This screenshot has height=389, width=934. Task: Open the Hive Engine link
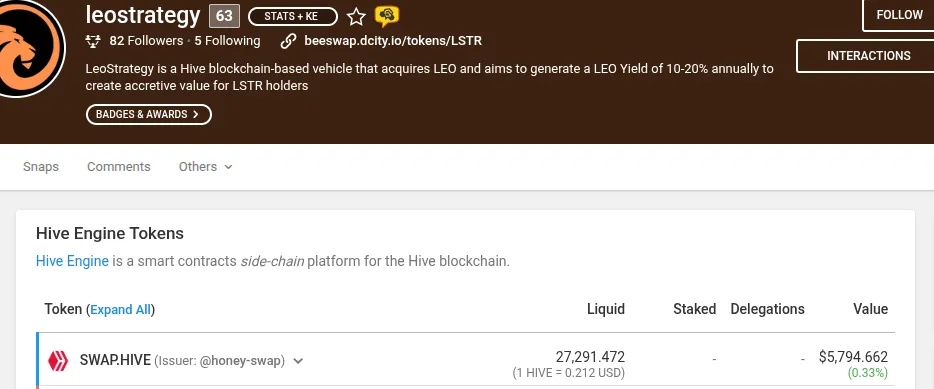[72, 261]
